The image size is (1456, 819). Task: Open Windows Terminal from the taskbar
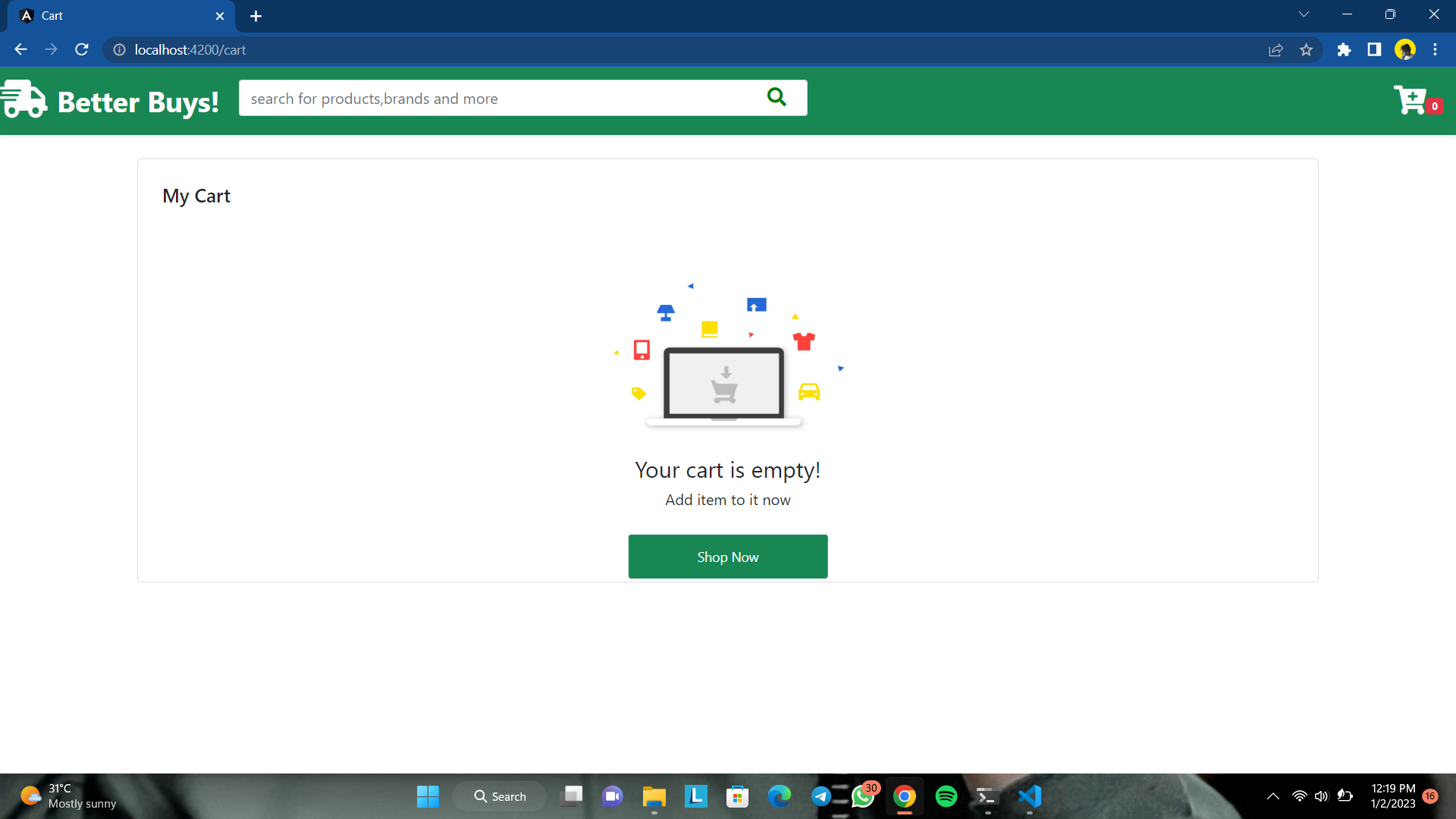tap(987, 797)
